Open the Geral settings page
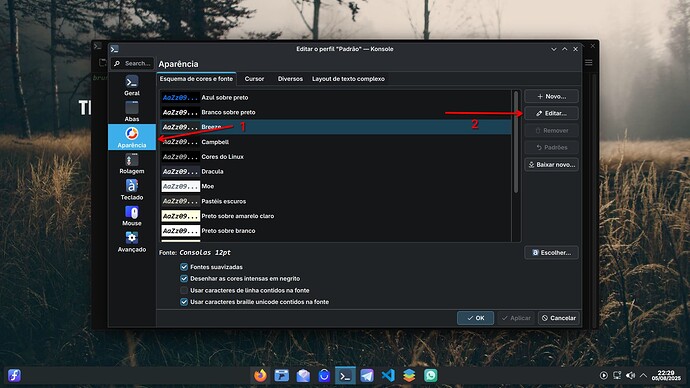The height and width of the screenshot is (388, 690). tap(132, 85)
